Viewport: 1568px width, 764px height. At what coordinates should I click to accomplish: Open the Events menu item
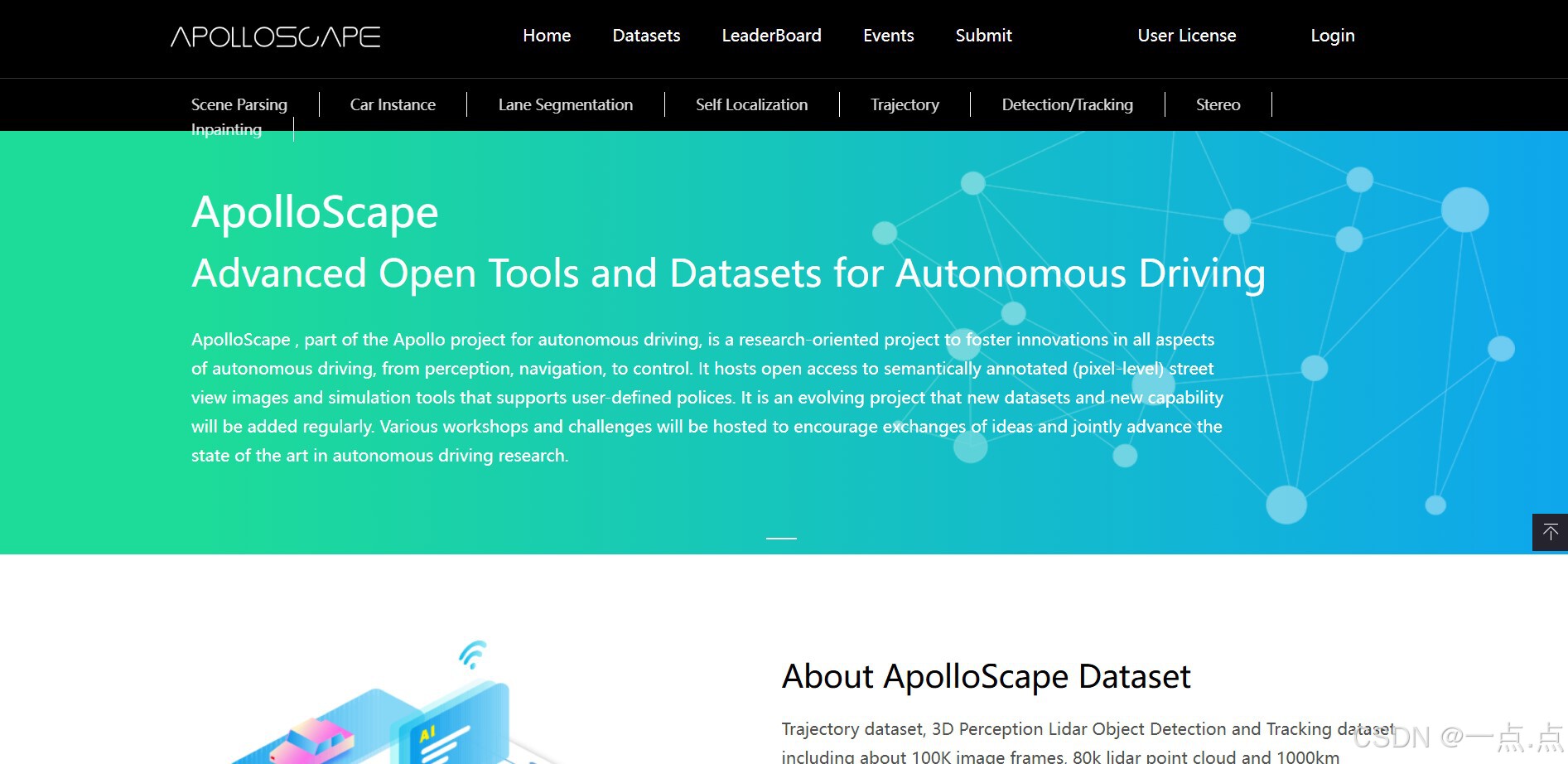pos(888,36)
